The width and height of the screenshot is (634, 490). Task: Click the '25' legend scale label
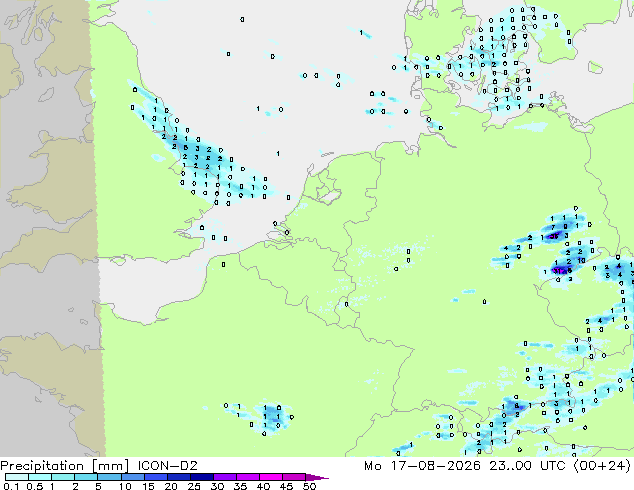(194, 486)
